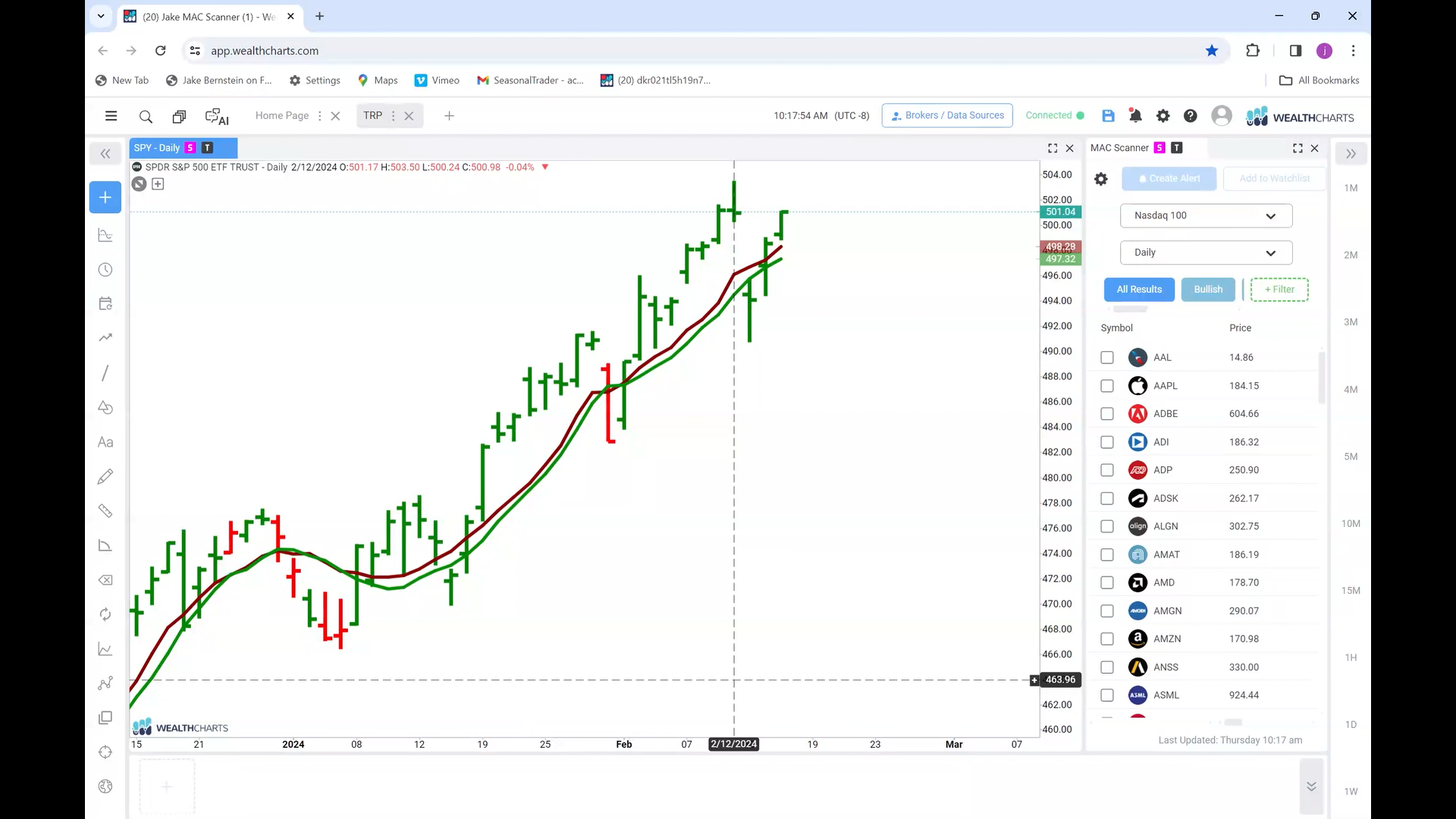Screen dimensions: 1456x819
Task: Check the ASML row checkbox
Action: [1107, 695]
